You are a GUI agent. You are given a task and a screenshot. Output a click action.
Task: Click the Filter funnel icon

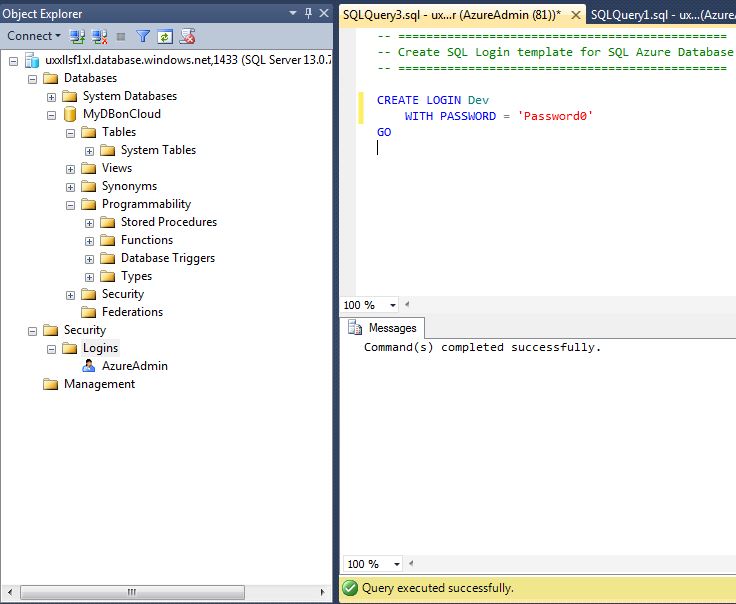(143, 36)
